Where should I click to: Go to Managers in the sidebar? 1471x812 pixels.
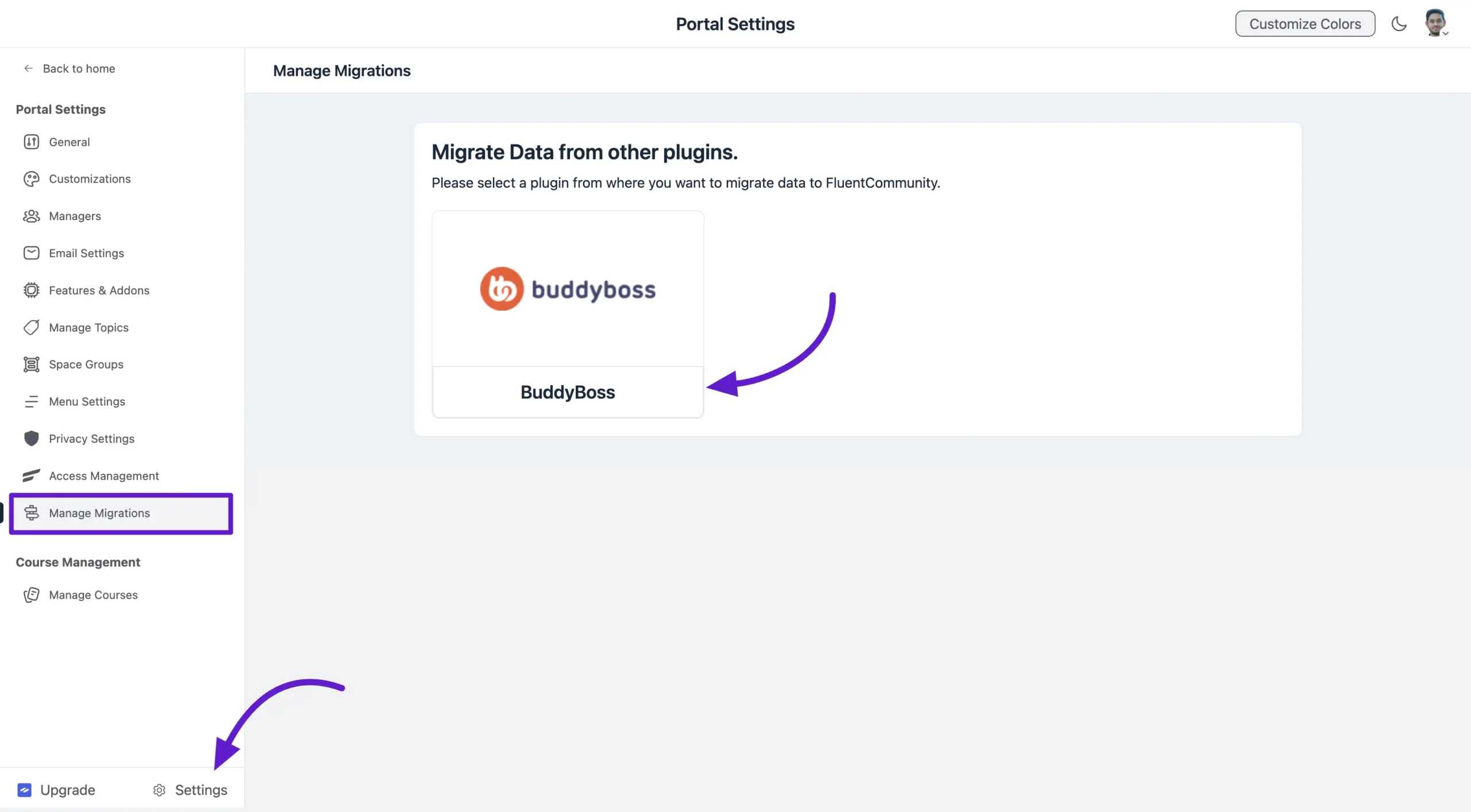pyautogui.click(x=121, y=216)
